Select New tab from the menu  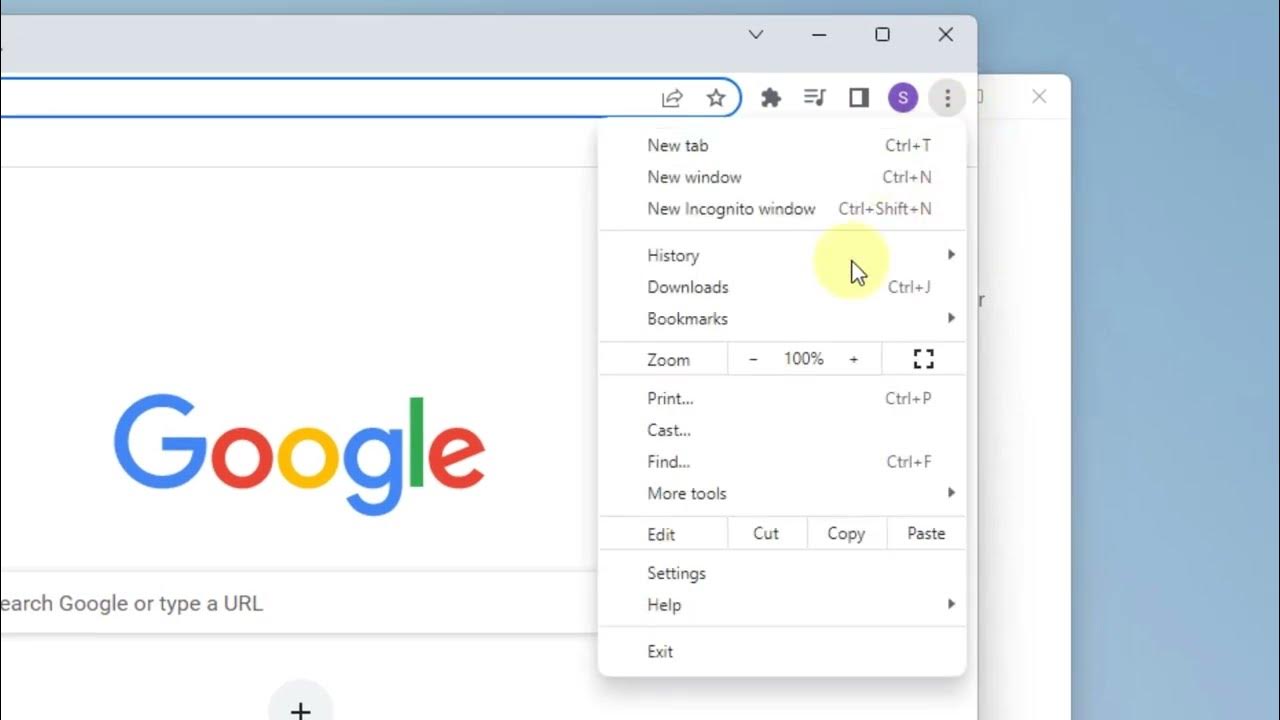pos(782,145)
